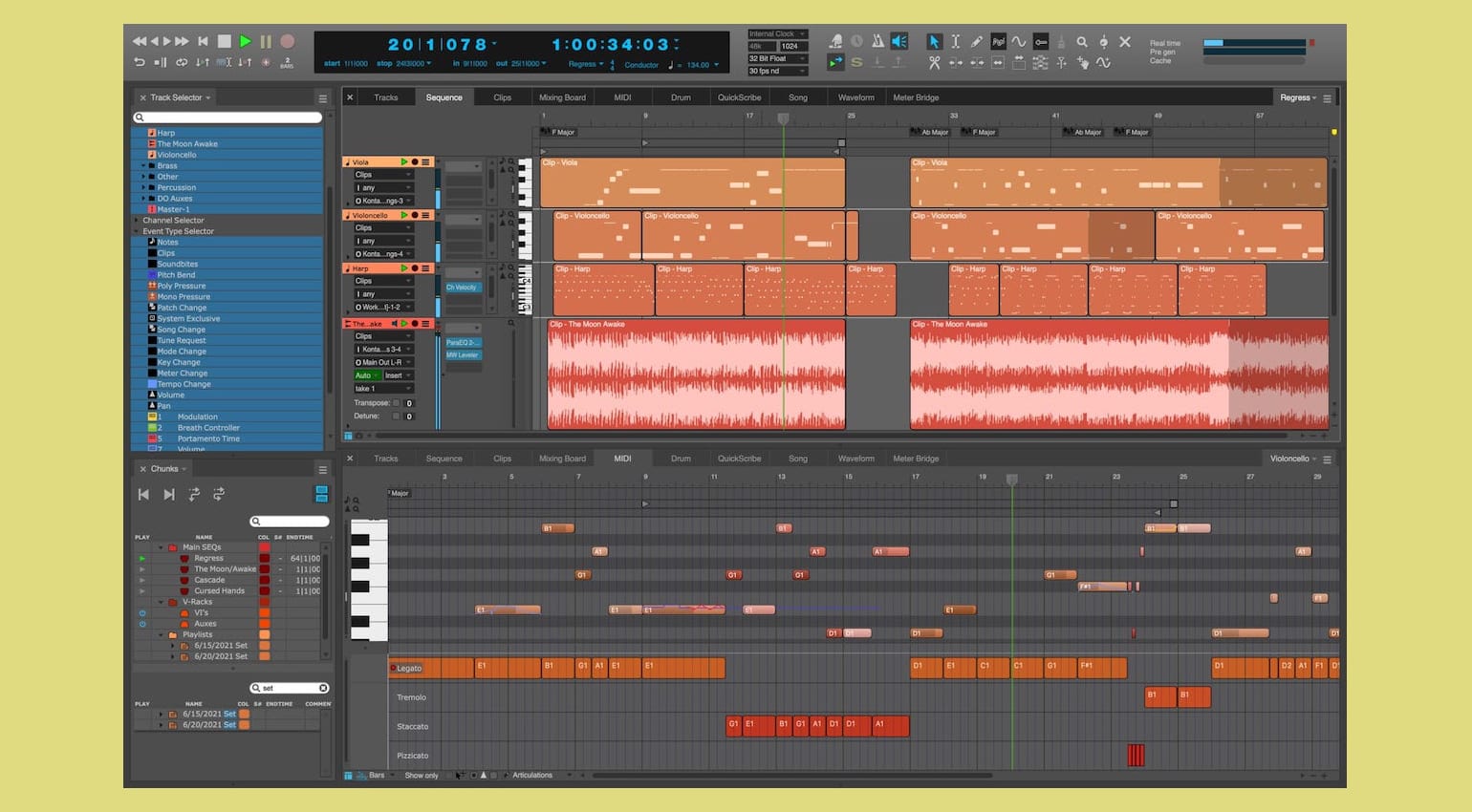This screenshot has width=1472, height=812.
Task: Expand the Percussion group in Track Selector
Action: click(144, 187)
